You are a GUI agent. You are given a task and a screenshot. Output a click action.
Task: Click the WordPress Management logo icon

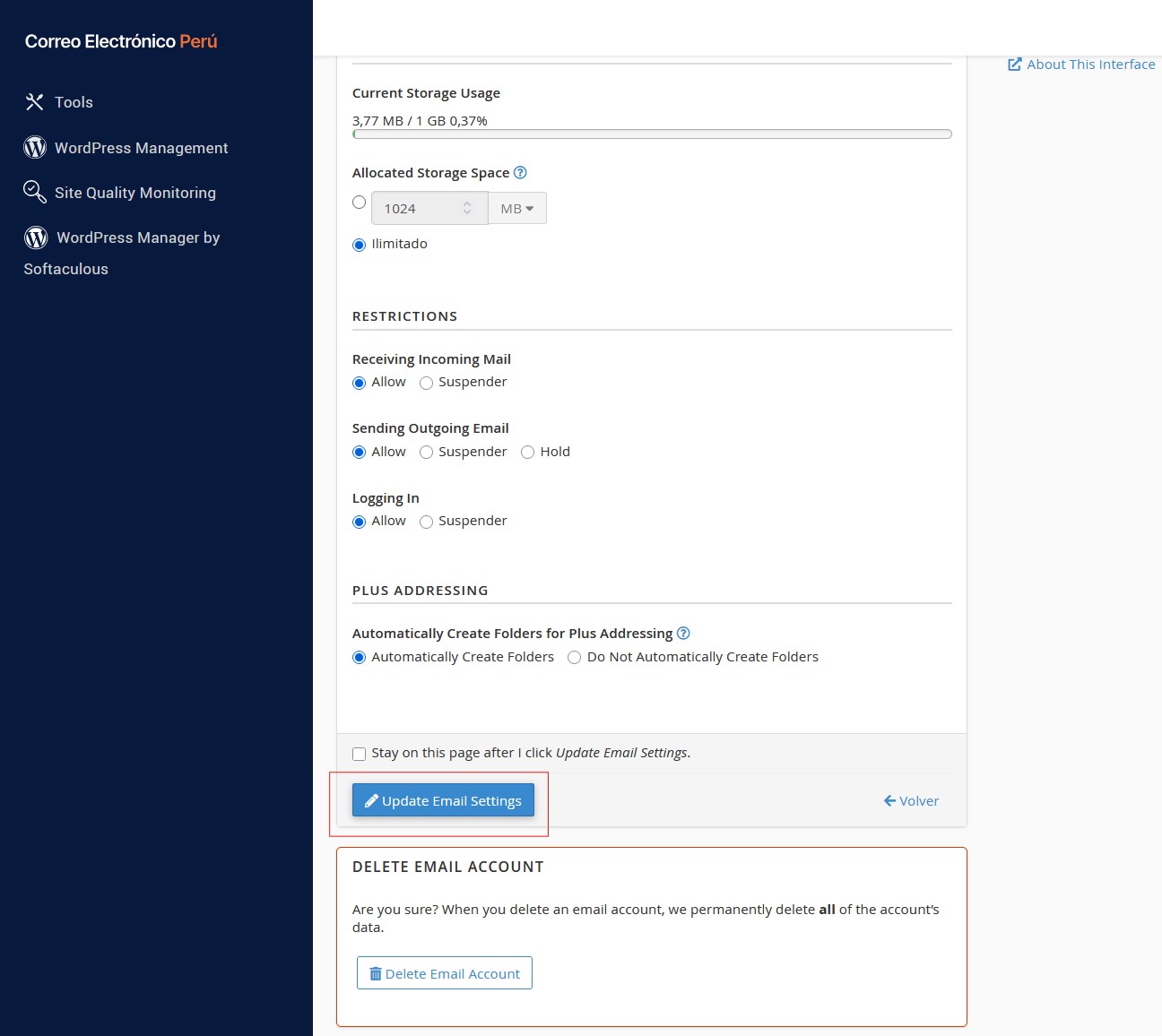[35, 148]
